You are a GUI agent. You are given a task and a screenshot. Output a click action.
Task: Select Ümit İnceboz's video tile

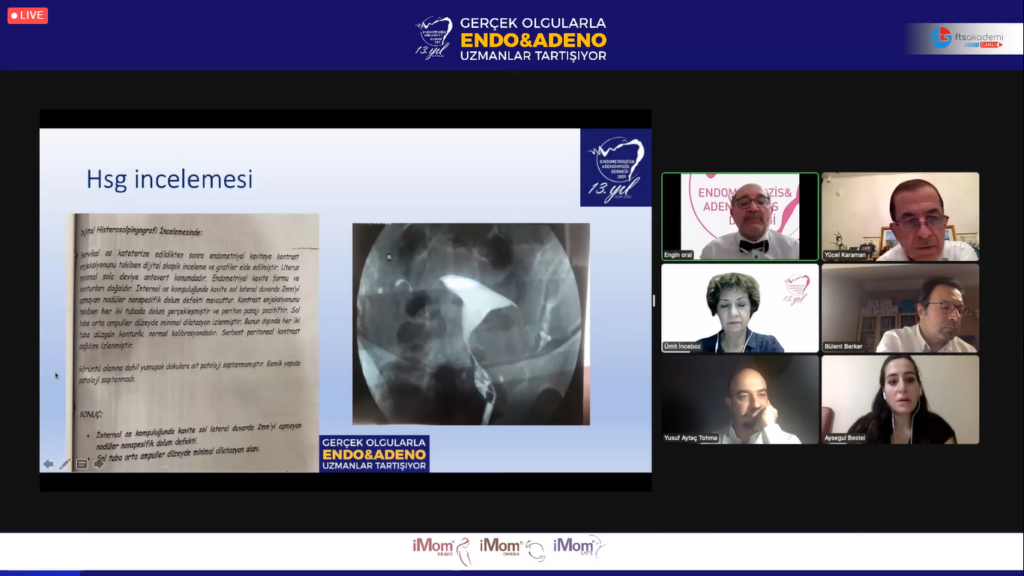point(740,308)
